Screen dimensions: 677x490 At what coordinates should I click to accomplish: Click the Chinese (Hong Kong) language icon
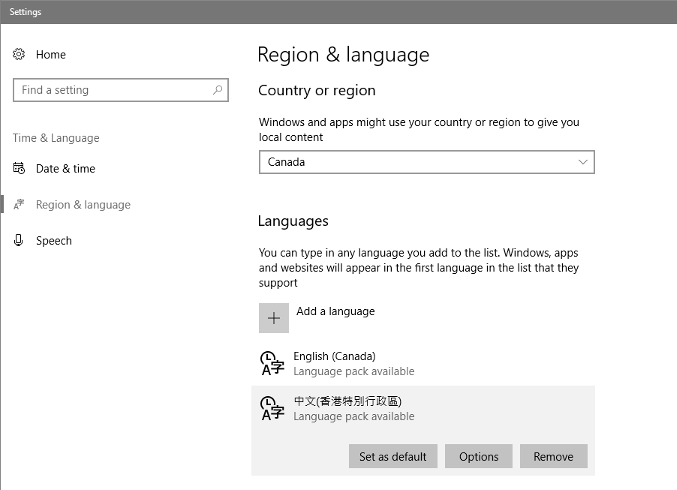pyautogui.click(x=272, y=408)
